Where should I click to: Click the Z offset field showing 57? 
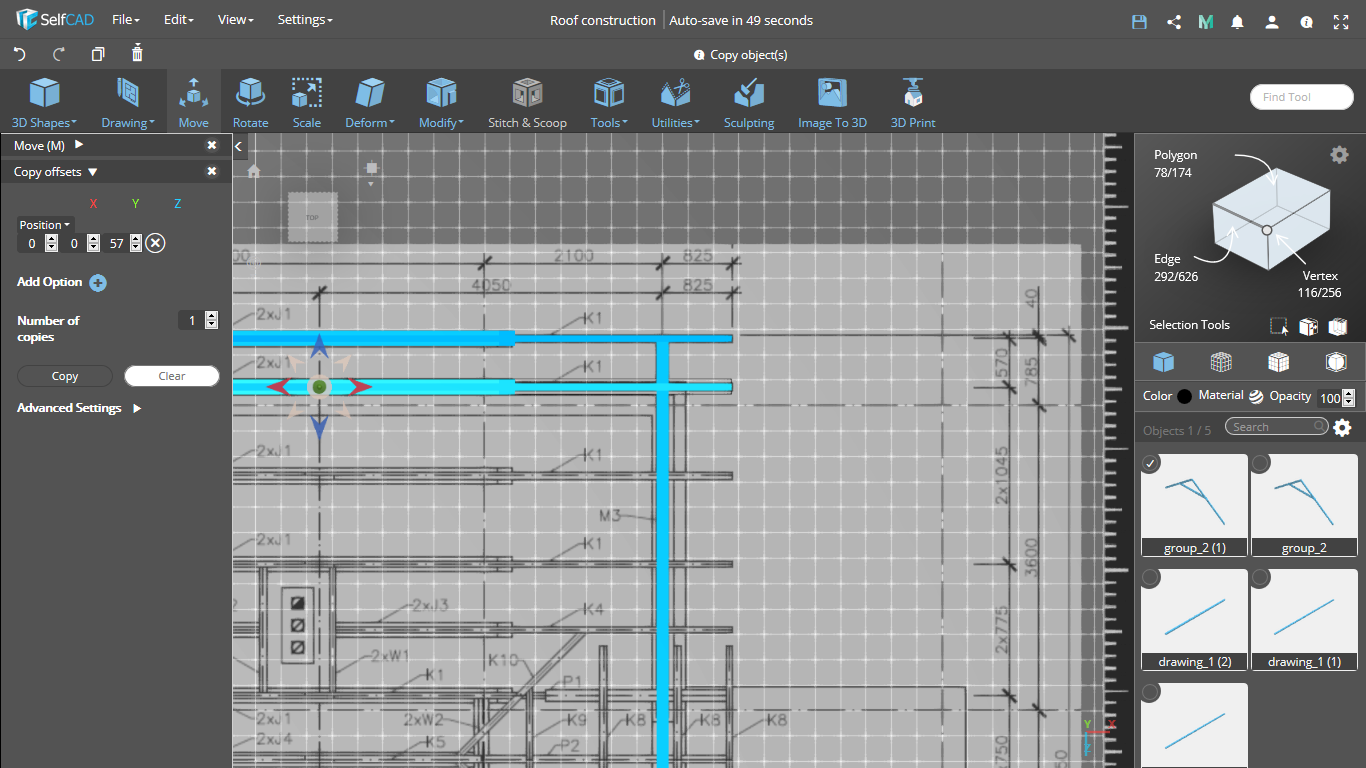(116, 243)
